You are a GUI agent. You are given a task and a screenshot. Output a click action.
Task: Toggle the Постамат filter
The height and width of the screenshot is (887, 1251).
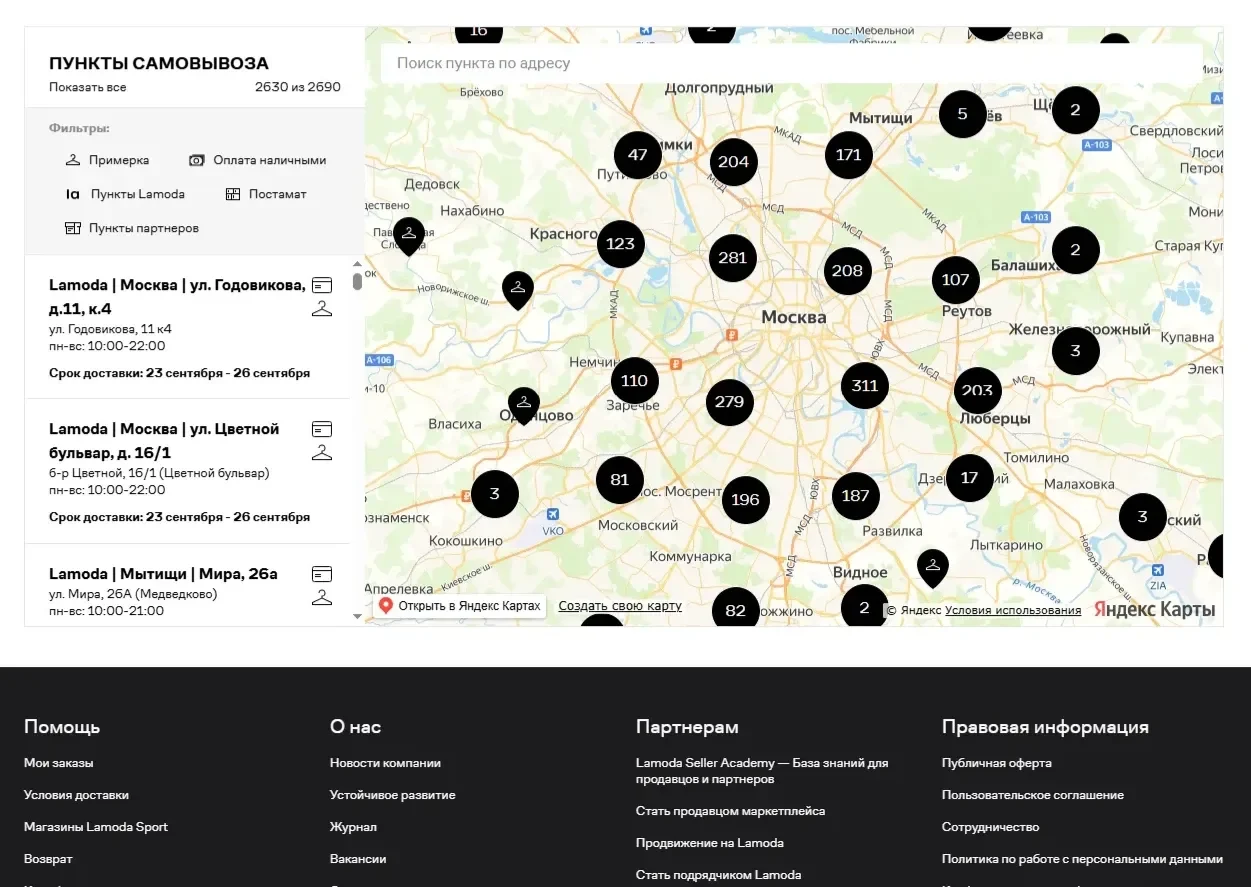pos(265,194)
